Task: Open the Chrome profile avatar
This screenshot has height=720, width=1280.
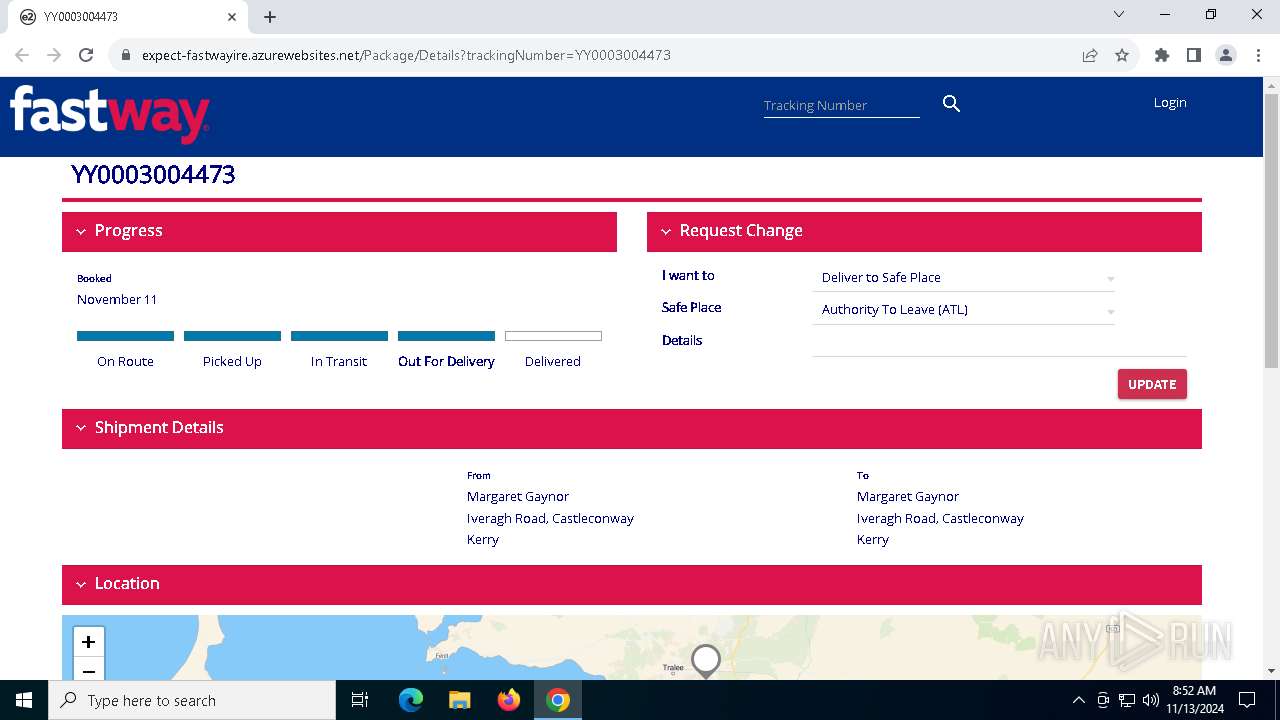Action: 1226,55
